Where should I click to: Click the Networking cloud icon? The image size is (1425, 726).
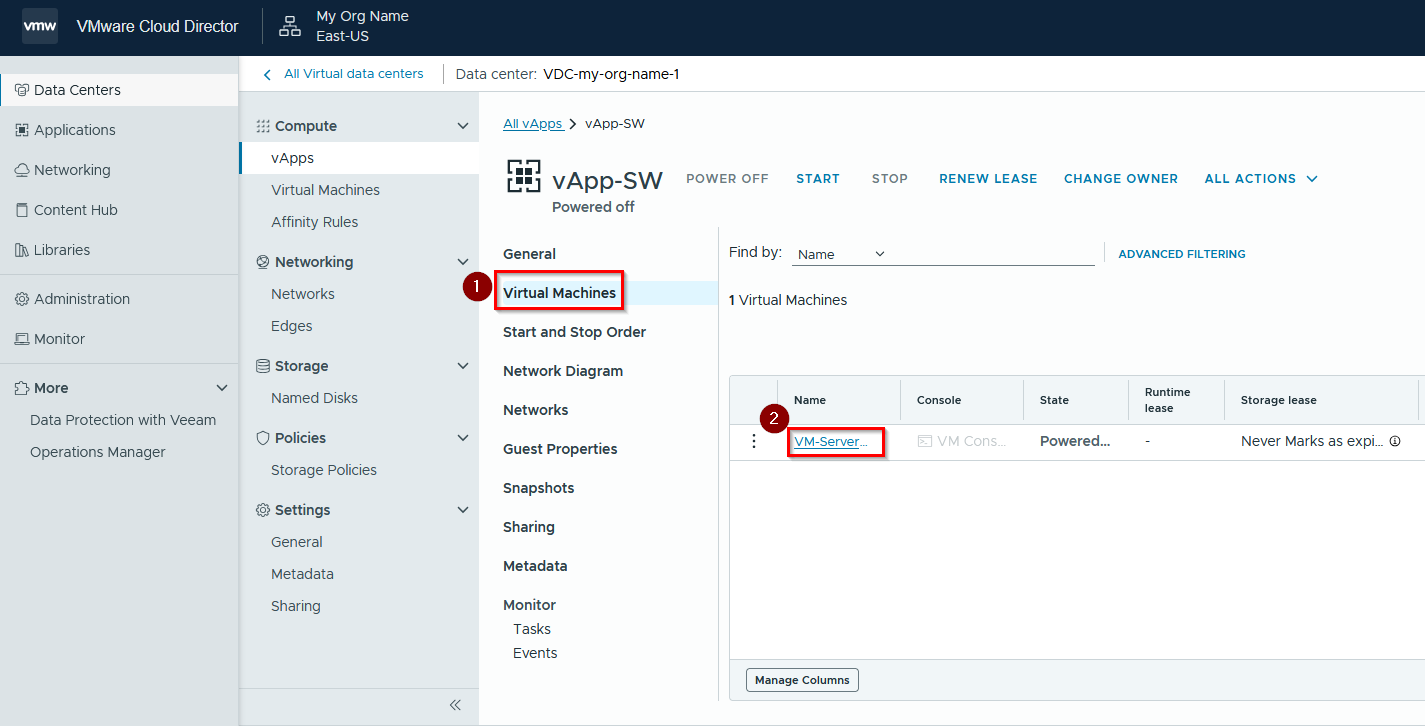(x=22, y=170)
